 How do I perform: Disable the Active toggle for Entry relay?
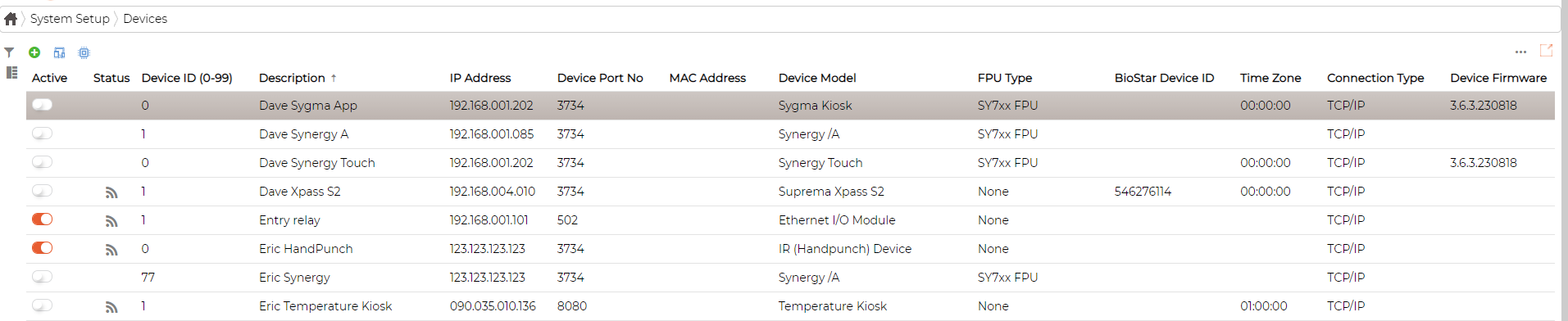point(42,219)
